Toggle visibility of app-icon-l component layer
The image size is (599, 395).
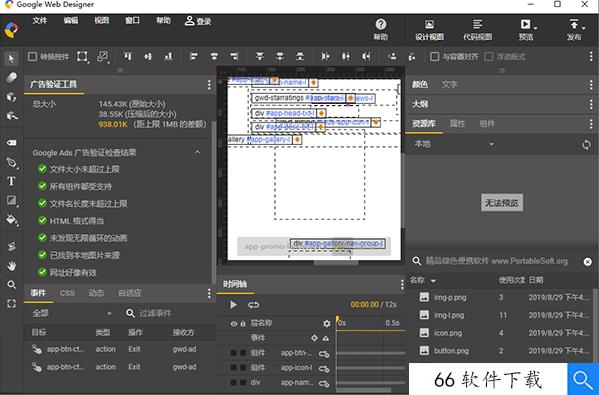point(233,368)
